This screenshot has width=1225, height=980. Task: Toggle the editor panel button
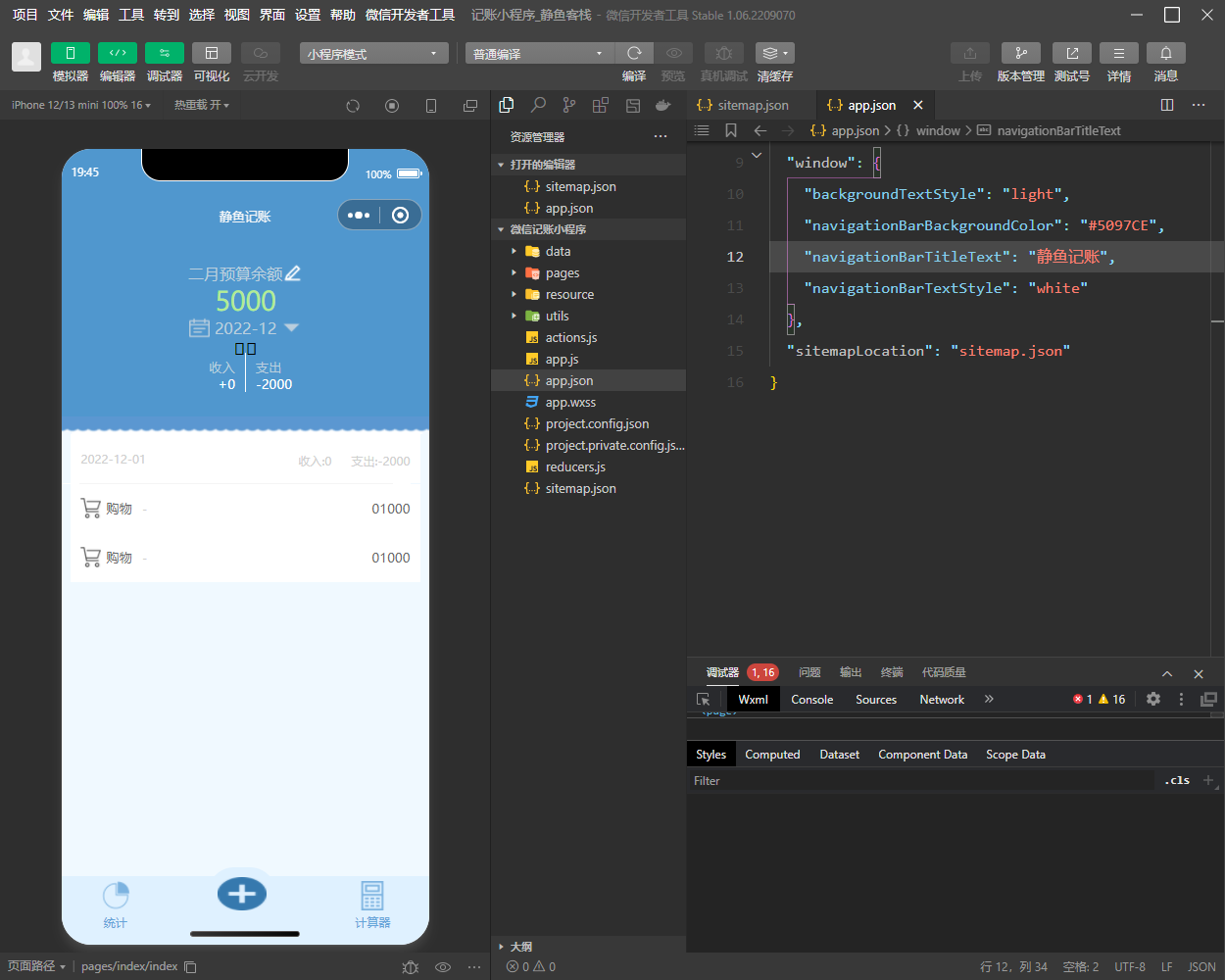tap(118, 53)
